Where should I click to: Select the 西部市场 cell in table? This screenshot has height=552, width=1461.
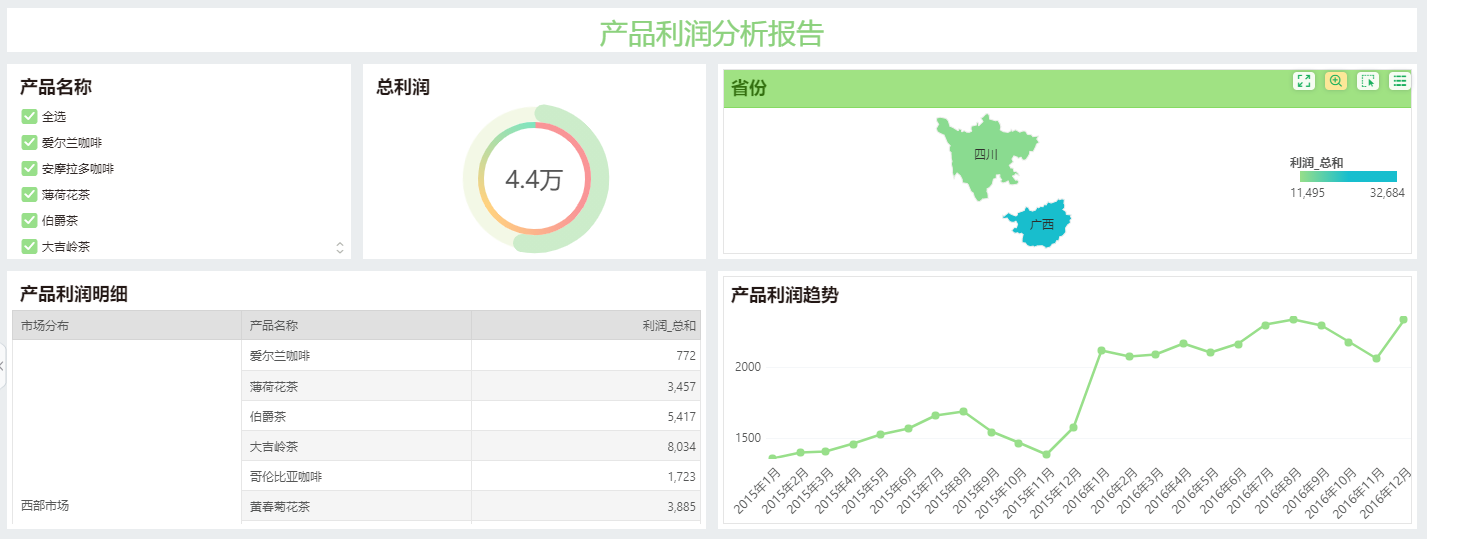[45, 506]
